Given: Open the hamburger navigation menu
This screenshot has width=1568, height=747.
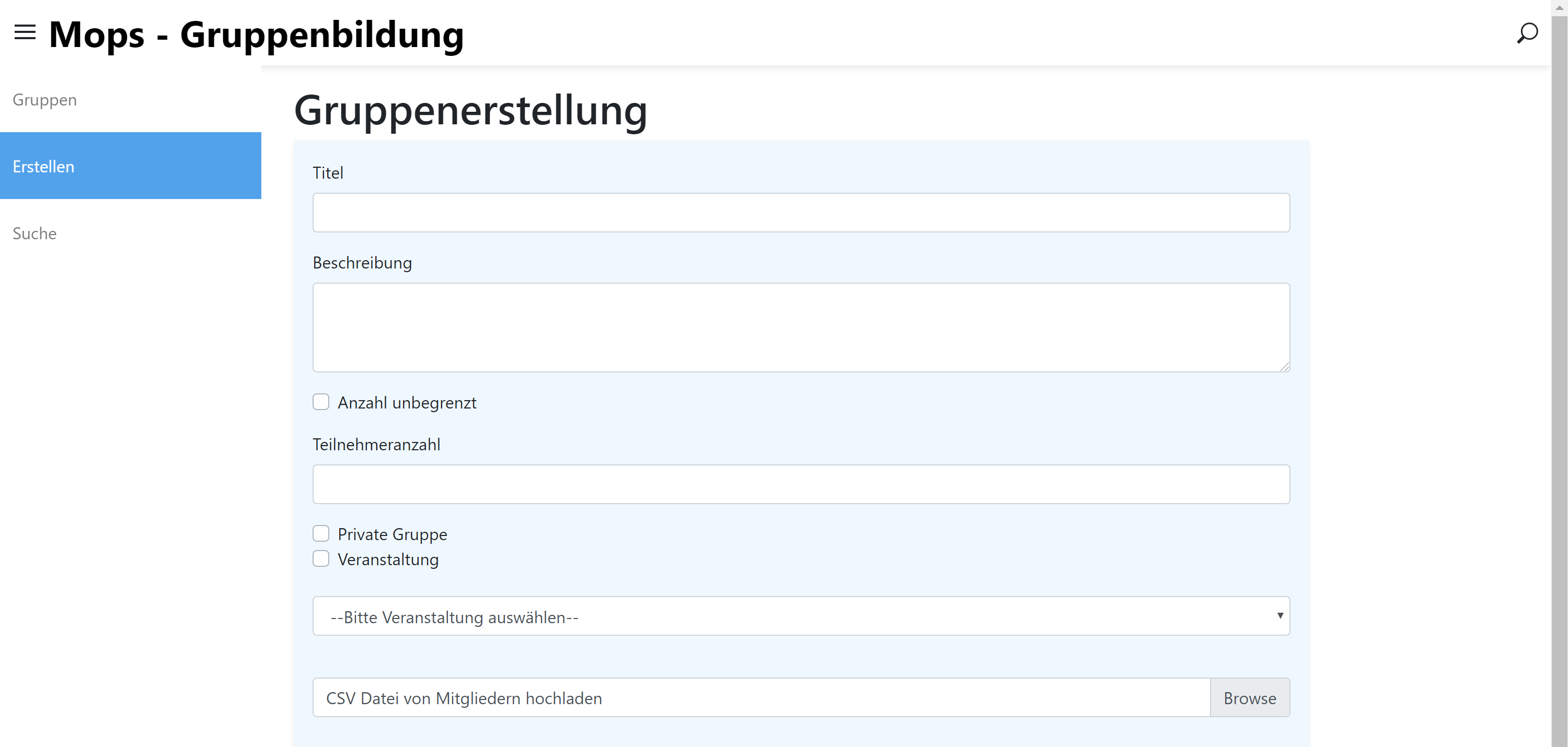Looking at the screenshot, I should [25, 32].
